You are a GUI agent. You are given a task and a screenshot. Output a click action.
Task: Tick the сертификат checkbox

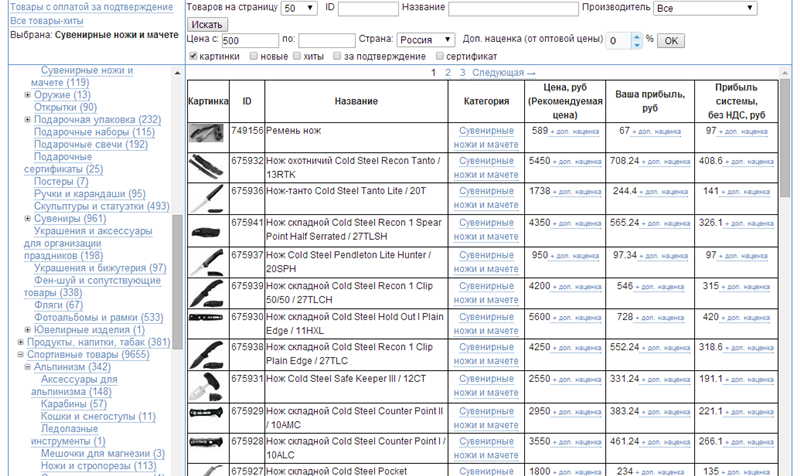tap(438, 56)
